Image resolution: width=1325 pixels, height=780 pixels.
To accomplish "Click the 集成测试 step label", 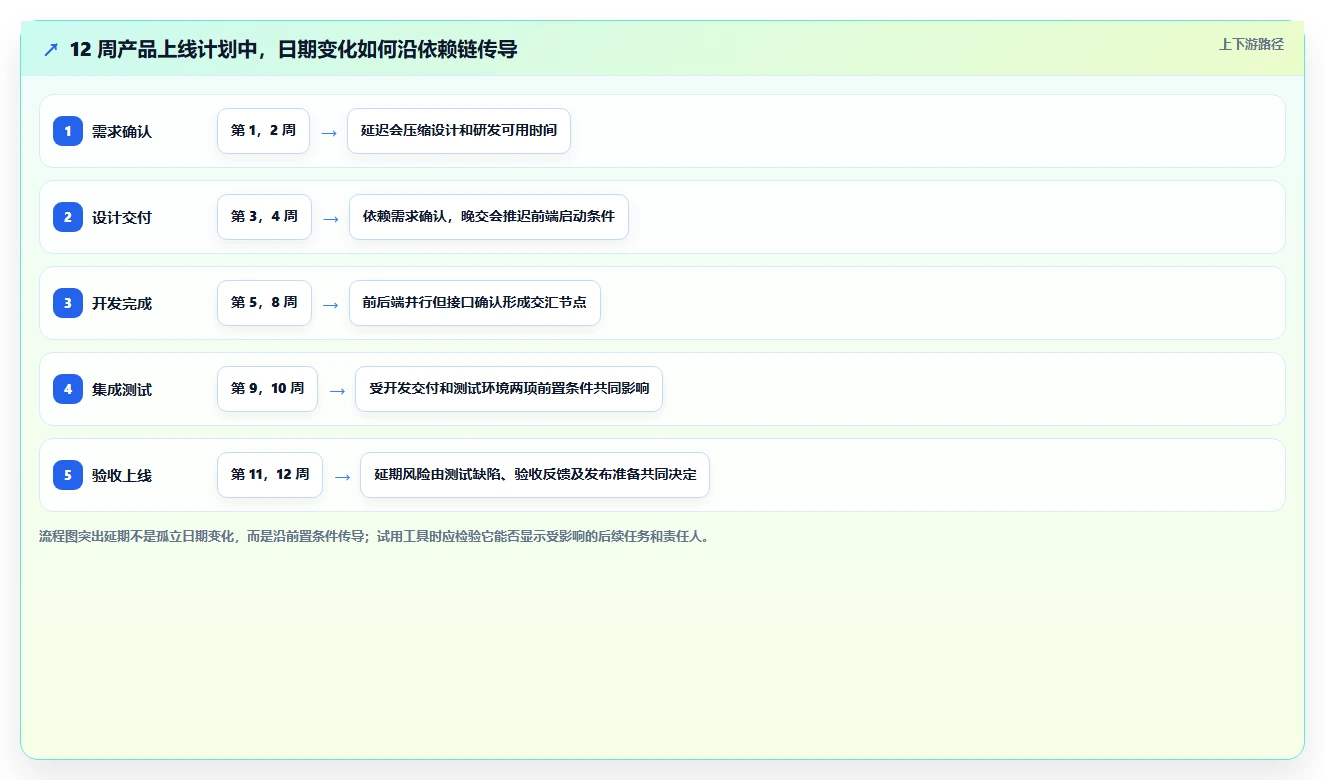I will pos(122,390).
